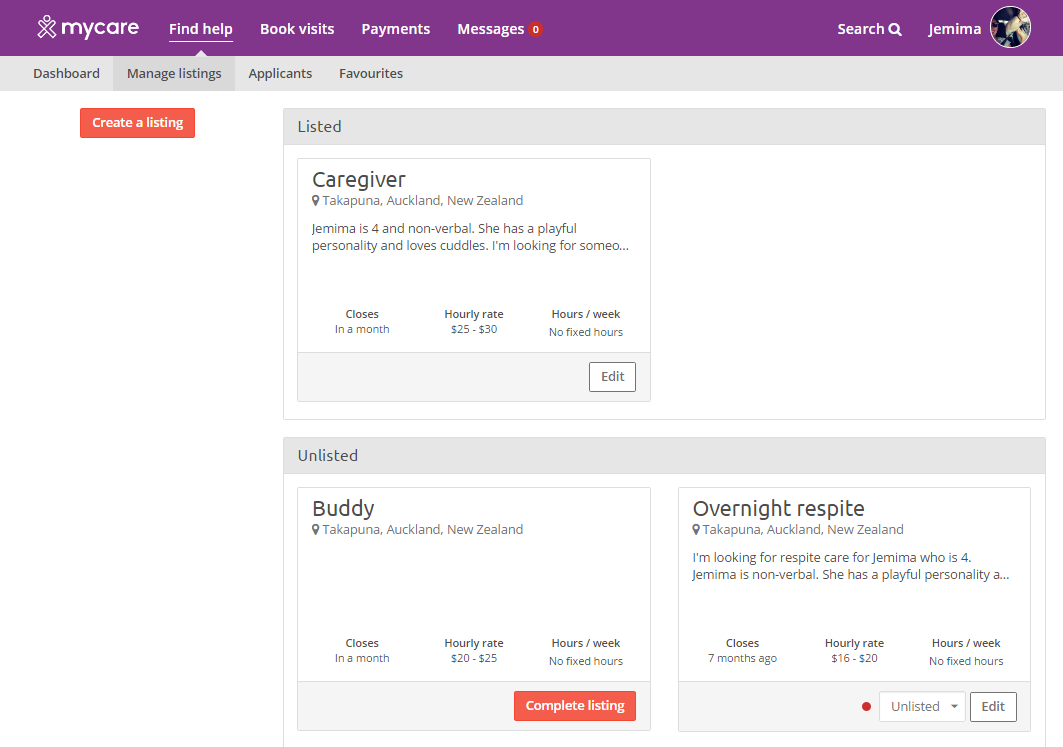Click the Messages unread count badge
The width and height of the screenshot is (1063, 747).
536,29
